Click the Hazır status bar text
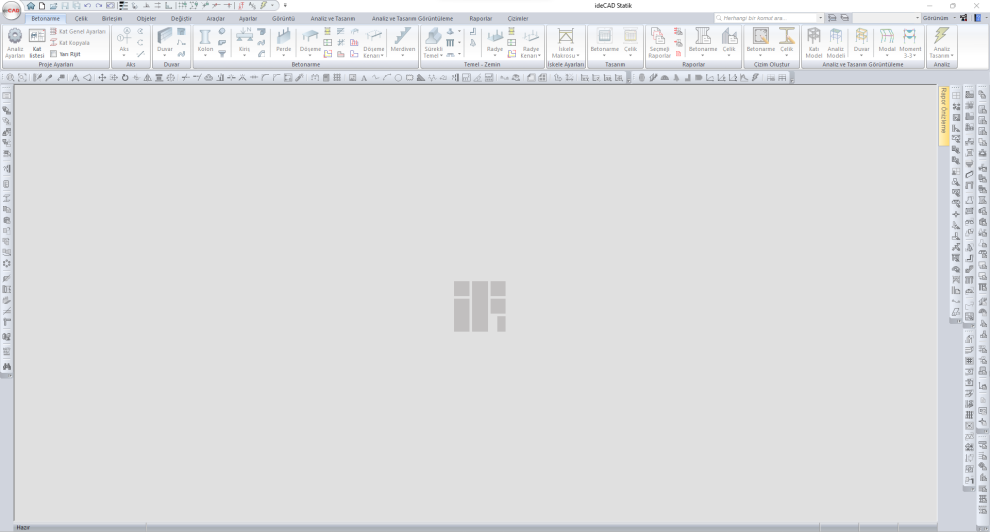Image resolution: width=990 pixels, height=532 pixels. (x=23, y=528)
